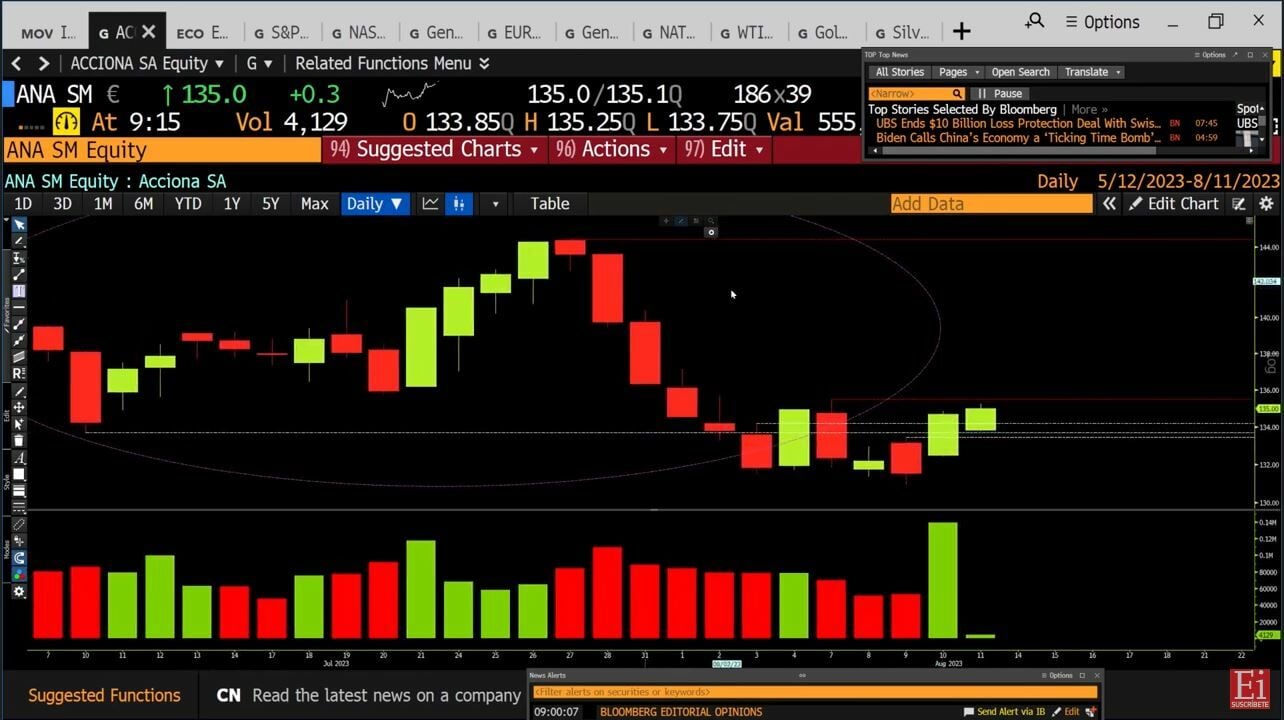
Task: Open the Pages dropdown in Top News
Action: coord(957,72)
